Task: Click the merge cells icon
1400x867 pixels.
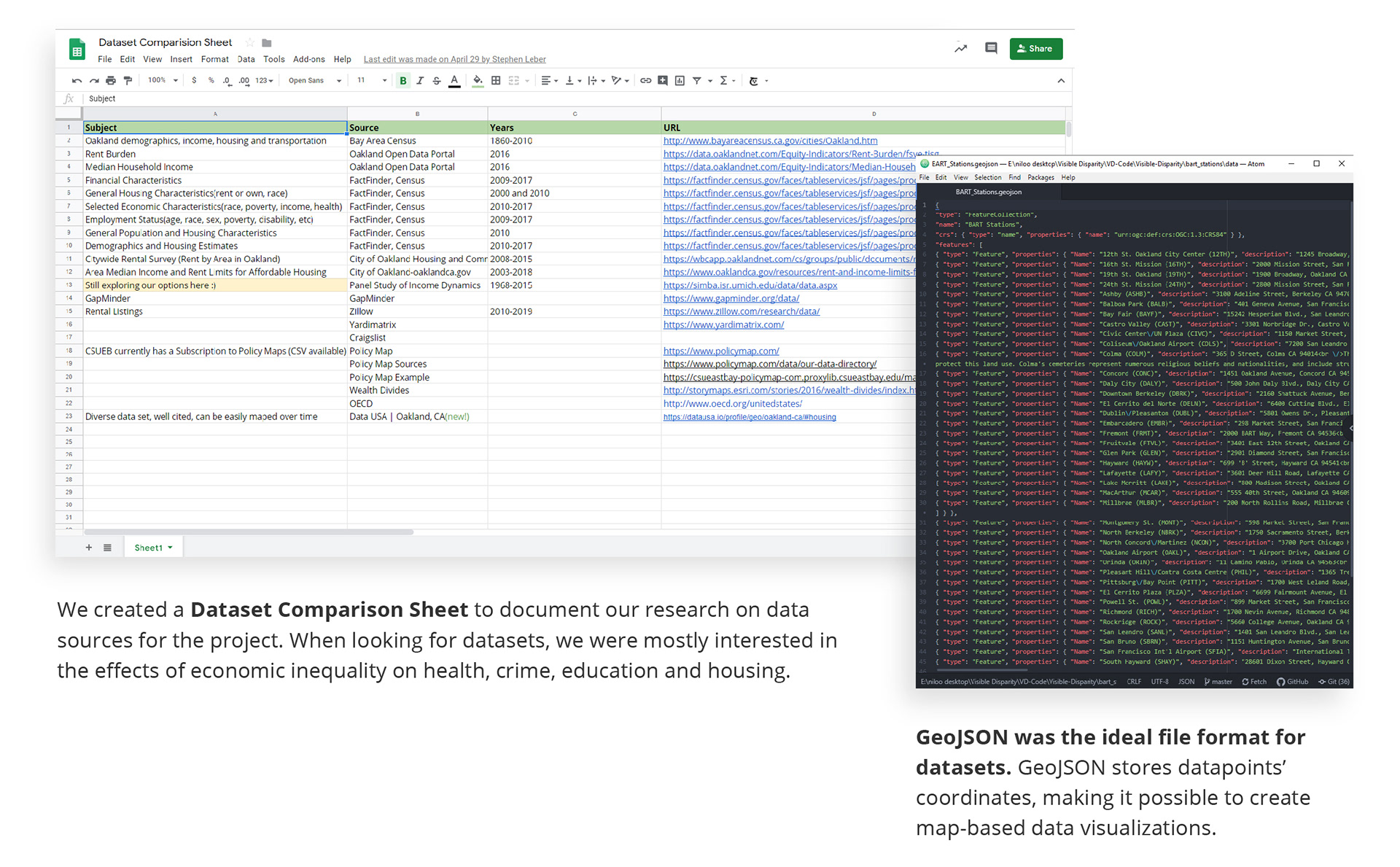Action: 514,81
